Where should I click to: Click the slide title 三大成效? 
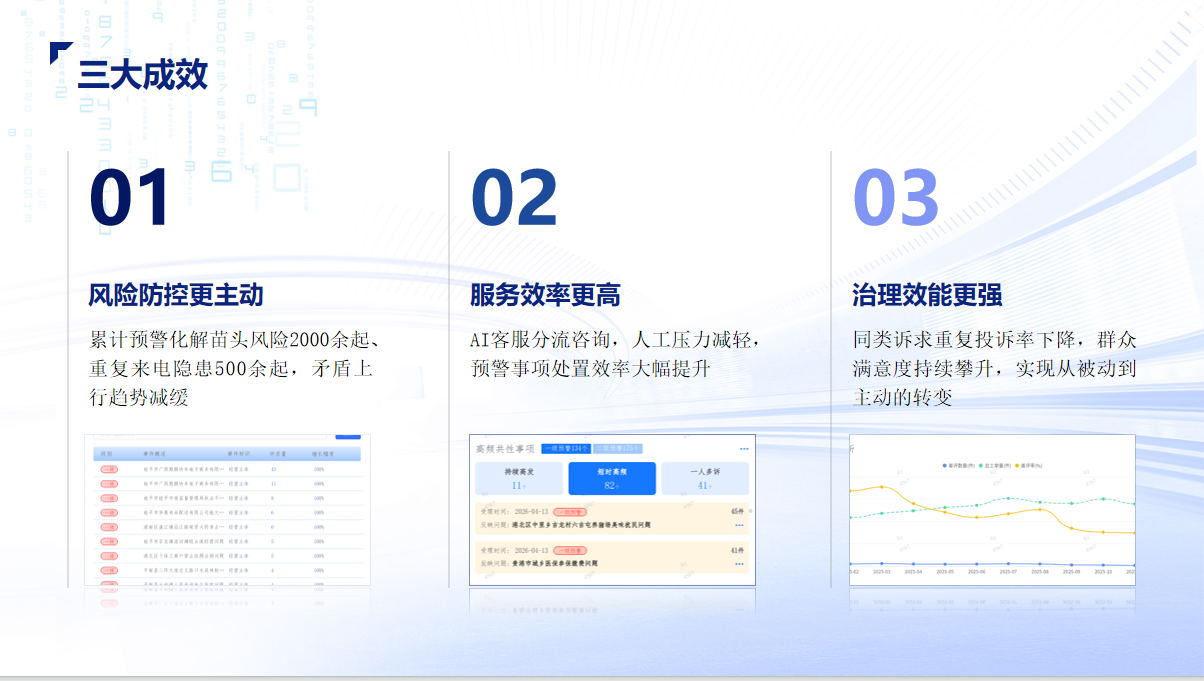coord(143,75)
